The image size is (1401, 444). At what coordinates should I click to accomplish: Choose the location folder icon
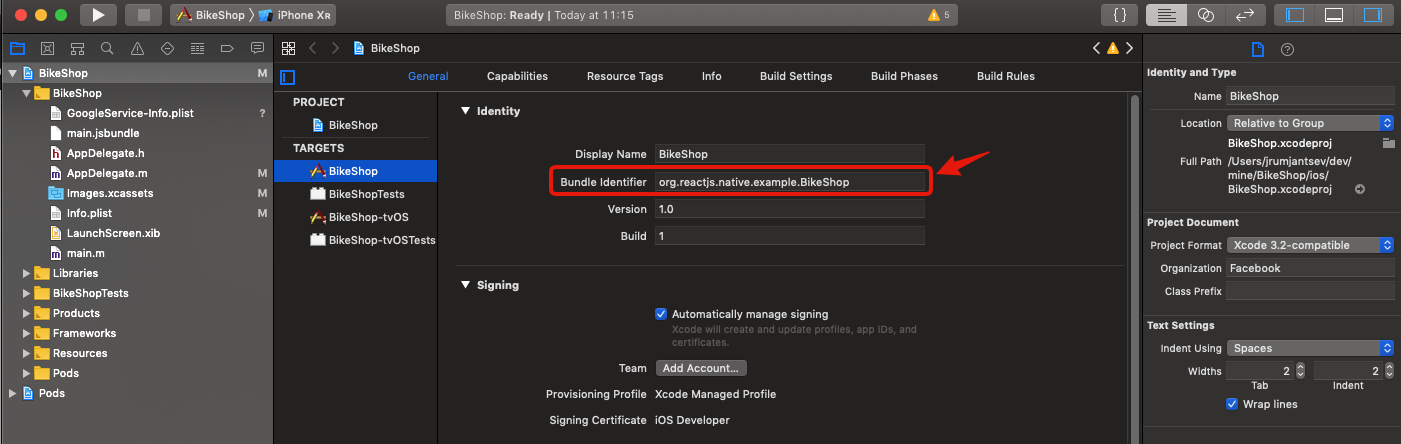(1388, 143)
